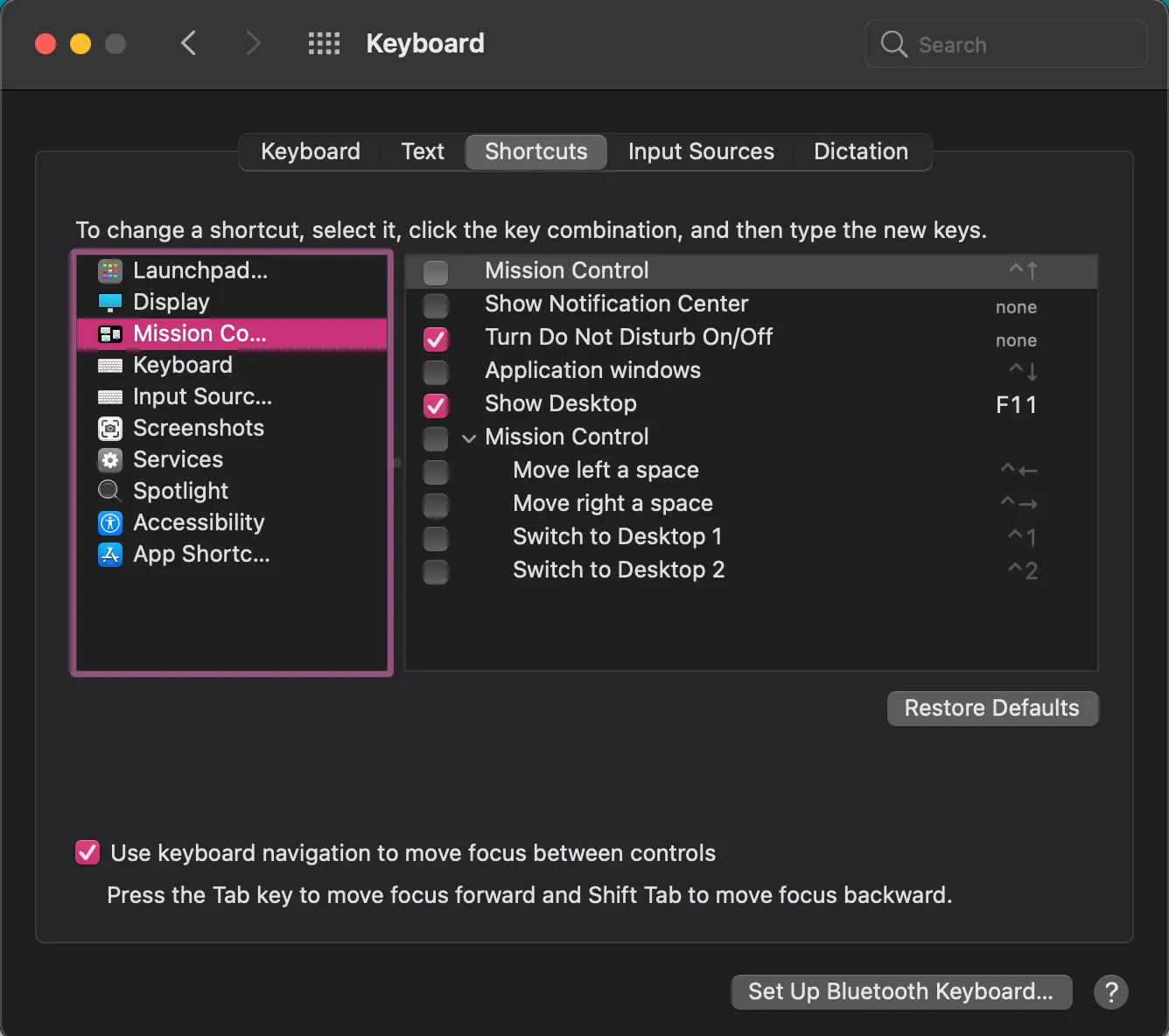Click the Display monitor icon

tap(110, 303)
